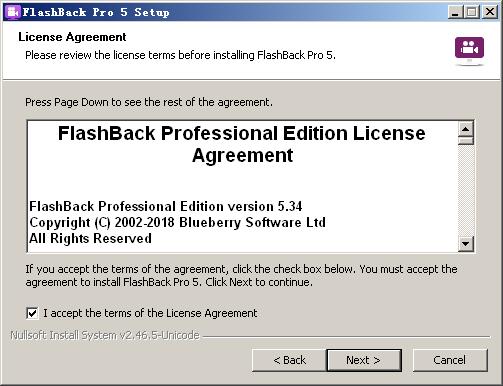Click the purple FlashBack camcorder logo in header
Image resolution: width=503 pixels, height=386 pixels.
click(x=469, y=50)
